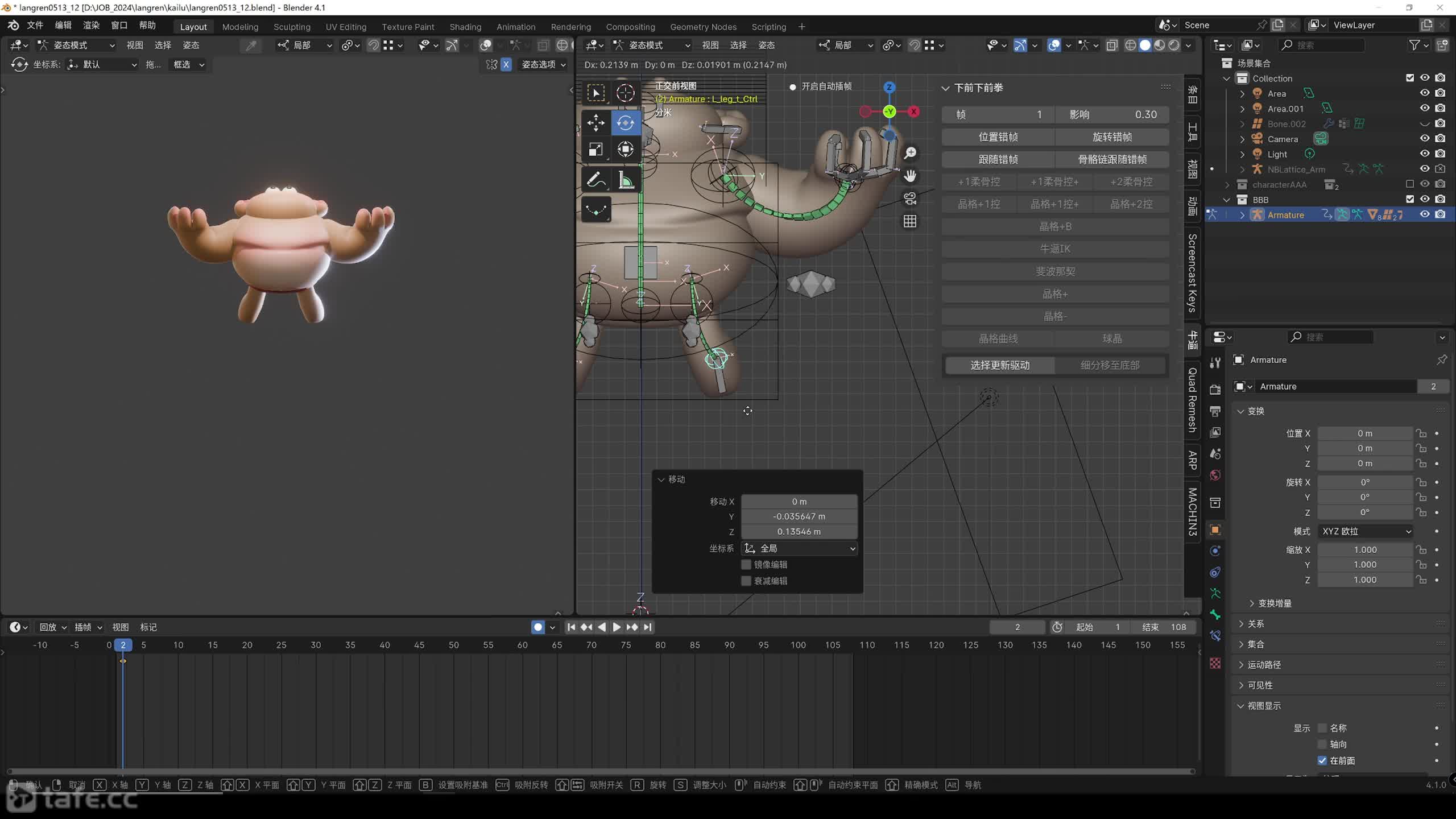The width and height of the screenshot is (1456, 819).
Task: Adjust the 影响 0.30 slider field
Action: 1112,114
